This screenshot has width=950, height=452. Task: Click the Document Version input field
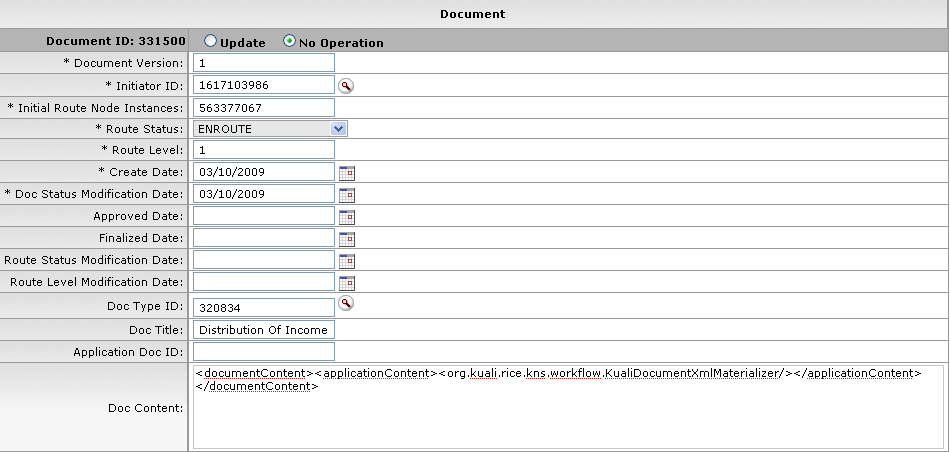coord(263,63)
